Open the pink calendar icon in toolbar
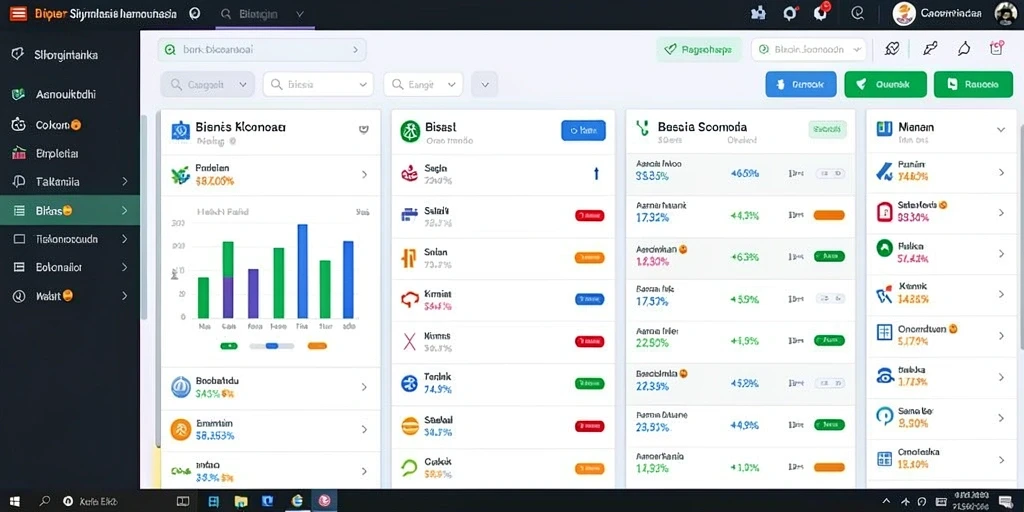 [x=997, y=48]
